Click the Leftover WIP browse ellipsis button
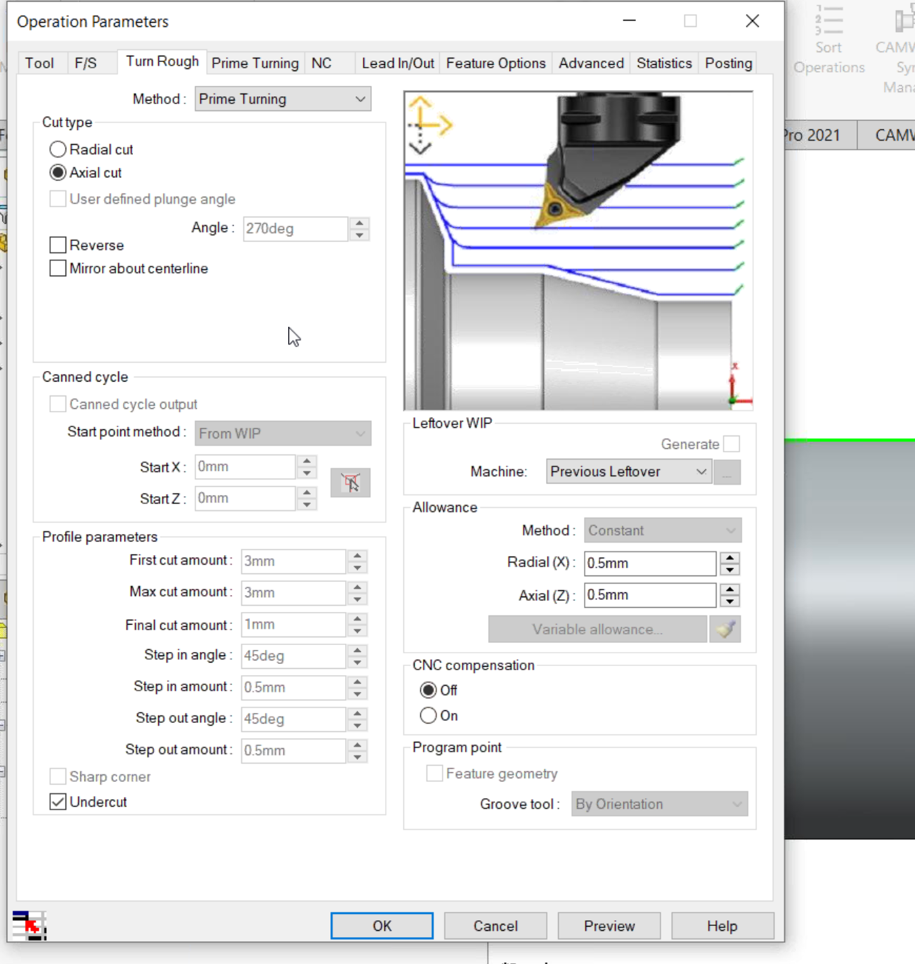915x964 pixels. (727, 472)
